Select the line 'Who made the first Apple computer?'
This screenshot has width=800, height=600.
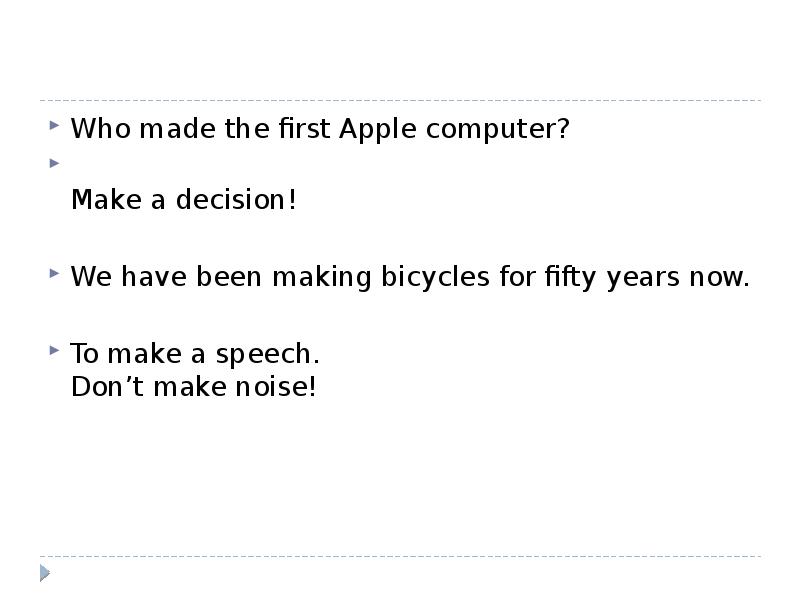pyautogui.click(x=320, y=130)
